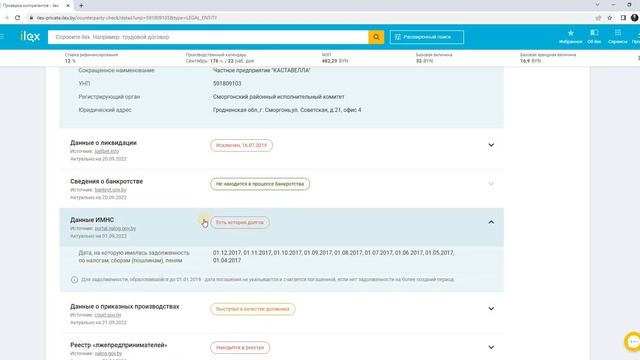This screenshot has width=640, height=360.
Task: Select Частное предприятие "КАСТАВЕЛЛА" name
Action: click(262, 70)
